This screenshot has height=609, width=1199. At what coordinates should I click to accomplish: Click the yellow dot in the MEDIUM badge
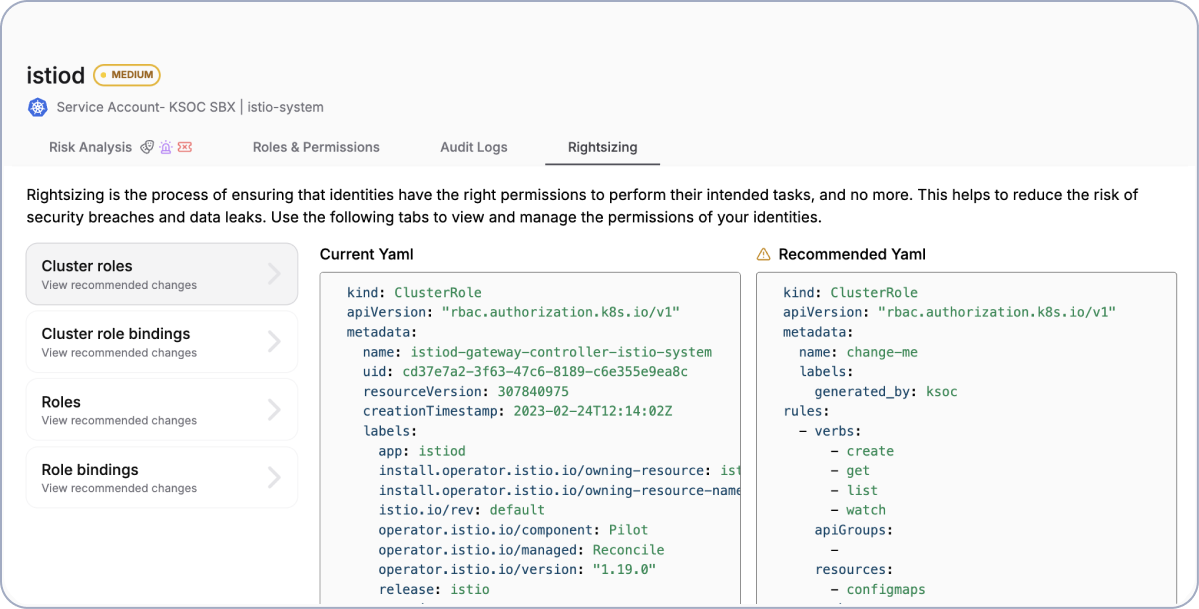point(103,75)
